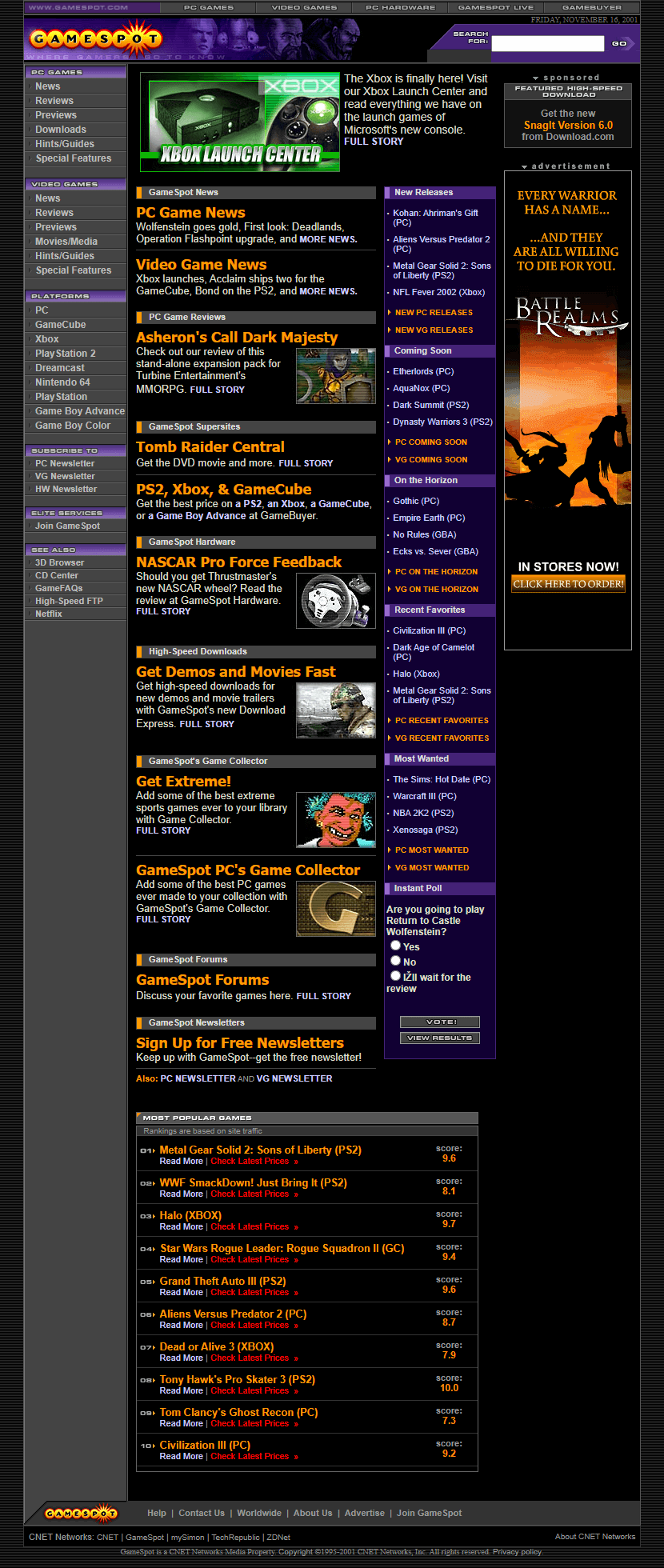Open PC Coming Soon arrow link

pos(431,442)
